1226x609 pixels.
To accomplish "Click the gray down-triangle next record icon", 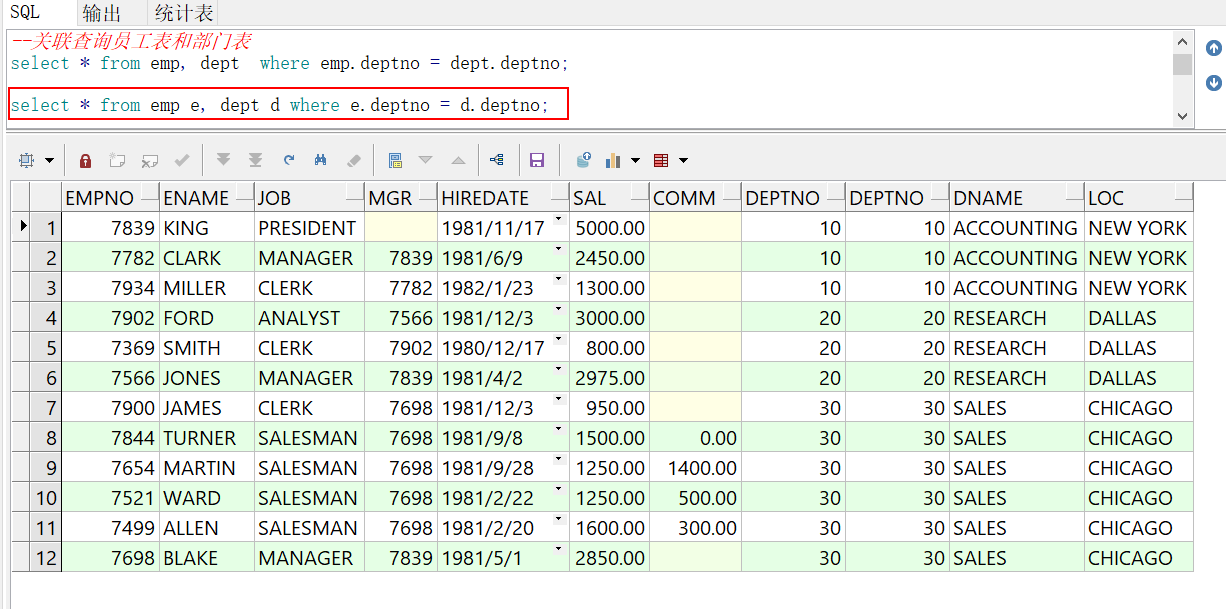I will [425, 160].
